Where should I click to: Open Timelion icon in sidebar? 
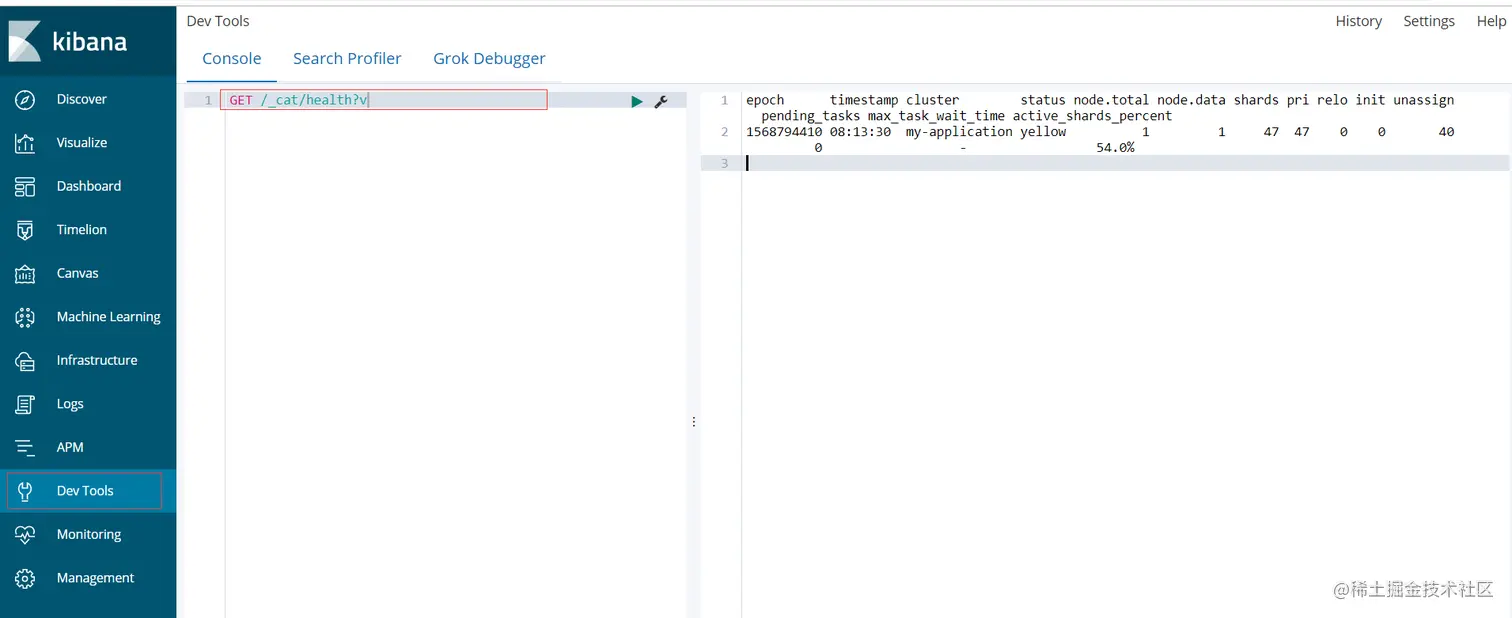tap(25, 230)
